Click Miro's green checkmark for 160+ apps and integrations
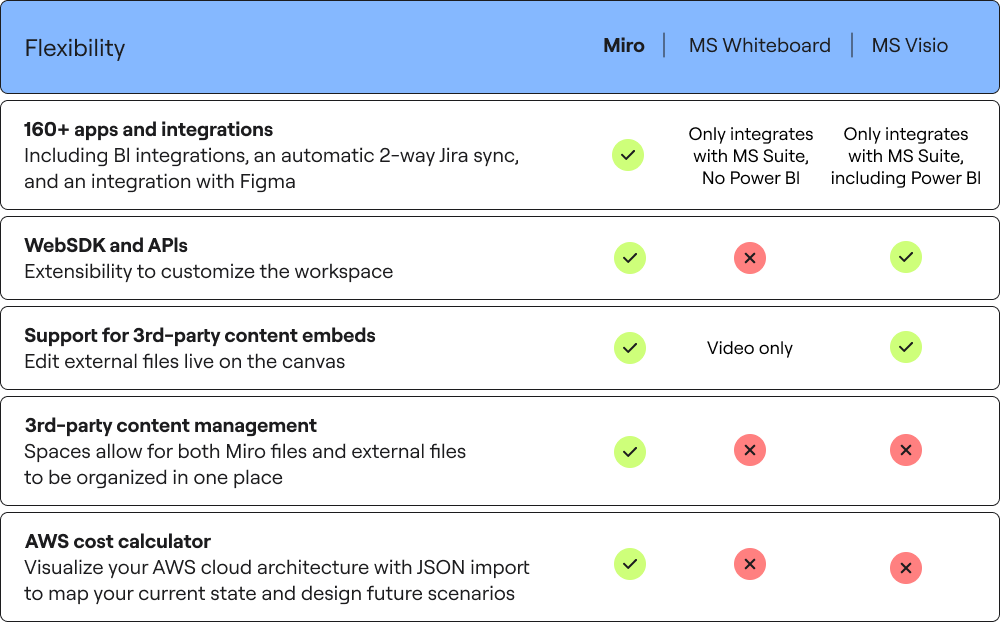The width and height of the screenshot is (1000, 622). [x=628, y=155]
